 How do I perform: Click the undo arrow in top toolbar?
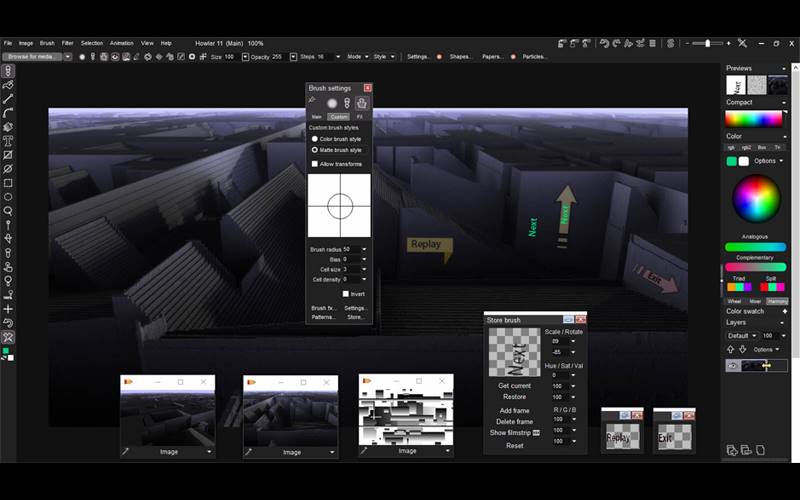pyautogui.click(x=603, y=43)
